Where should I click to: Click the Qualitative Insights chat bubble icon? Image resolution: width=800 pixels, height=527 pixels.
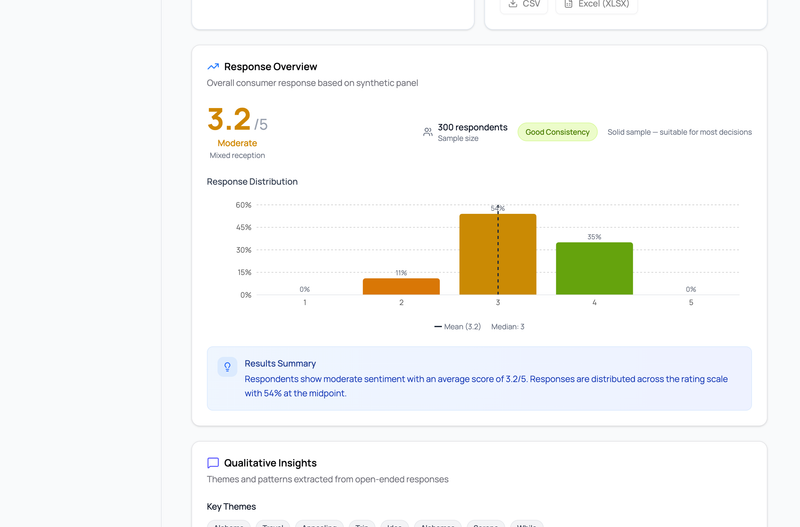tap(213, 463)
